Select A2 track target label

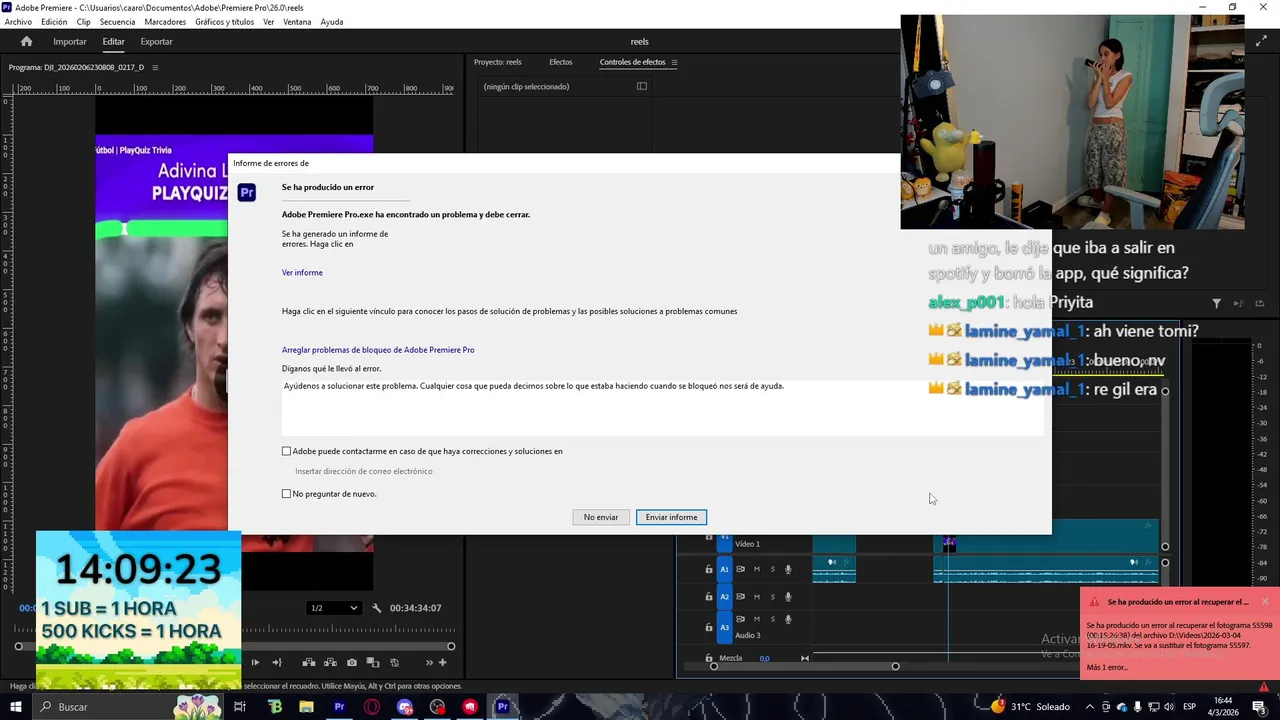[725, 597]
